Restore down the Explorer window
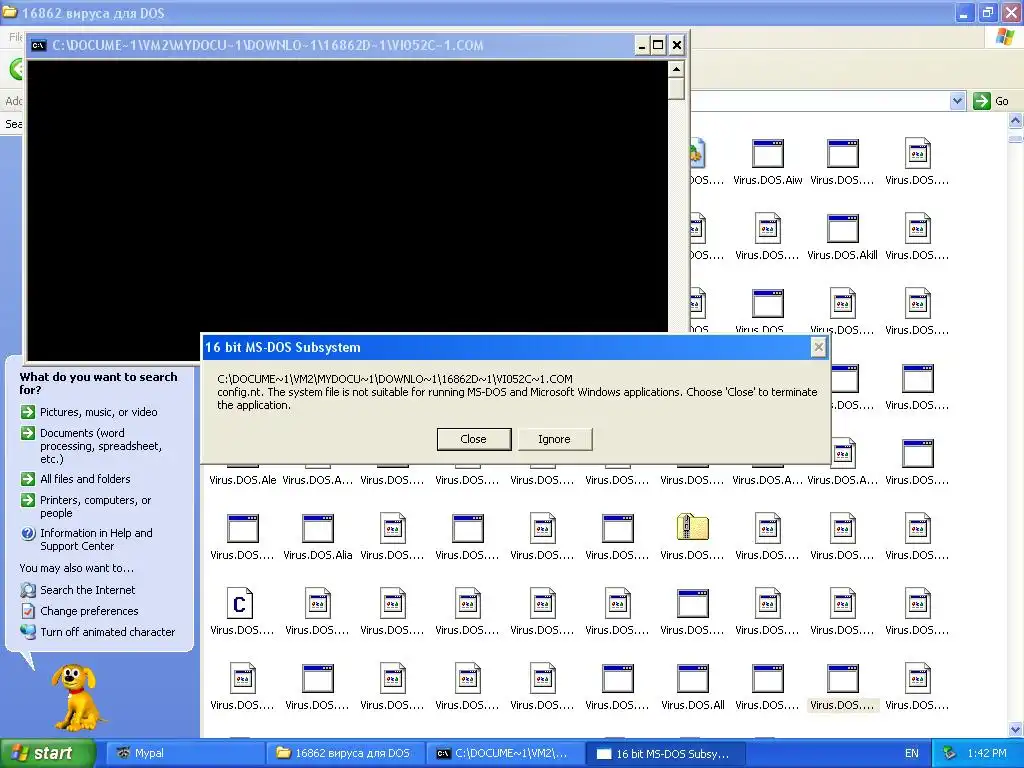Screen dimensions: 1024x768 988,12
